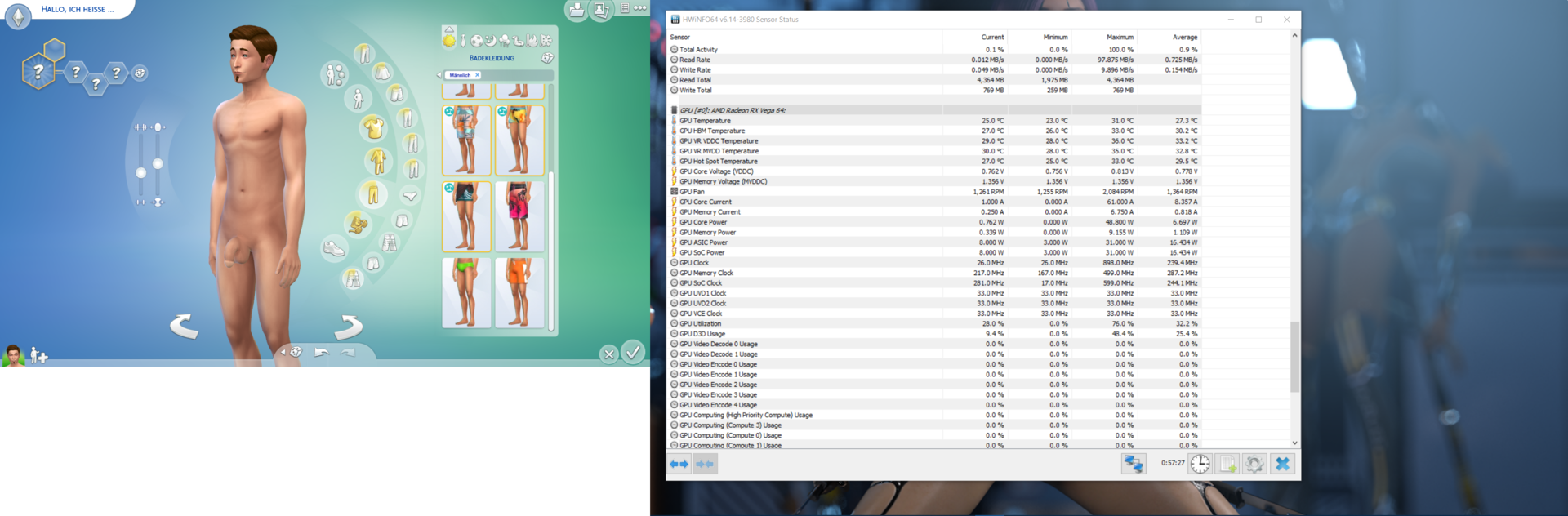Click the 'Total Activity' sensor row
1568x516 pixels.
tap(936, 50)
